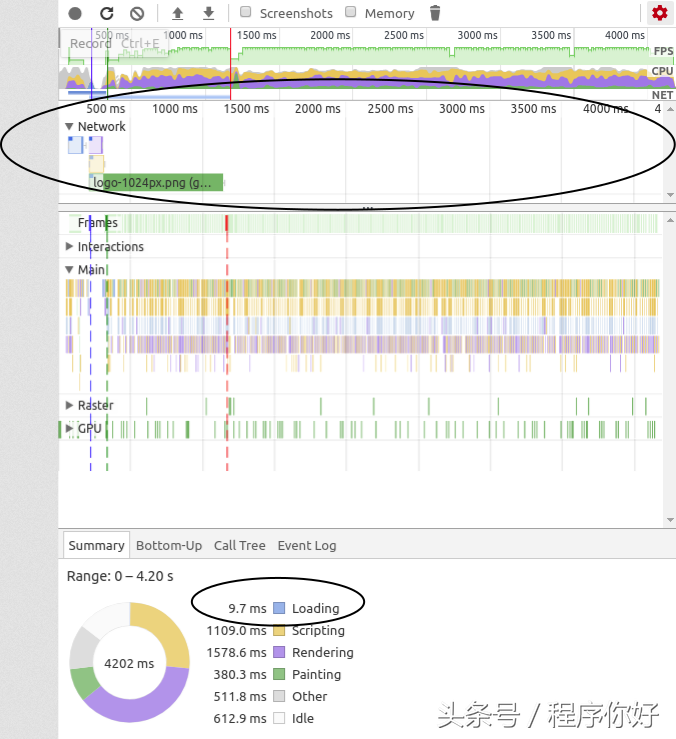Enable the Memory checkbox
Viewport: 676px width, 739px height.
point(351,13)
